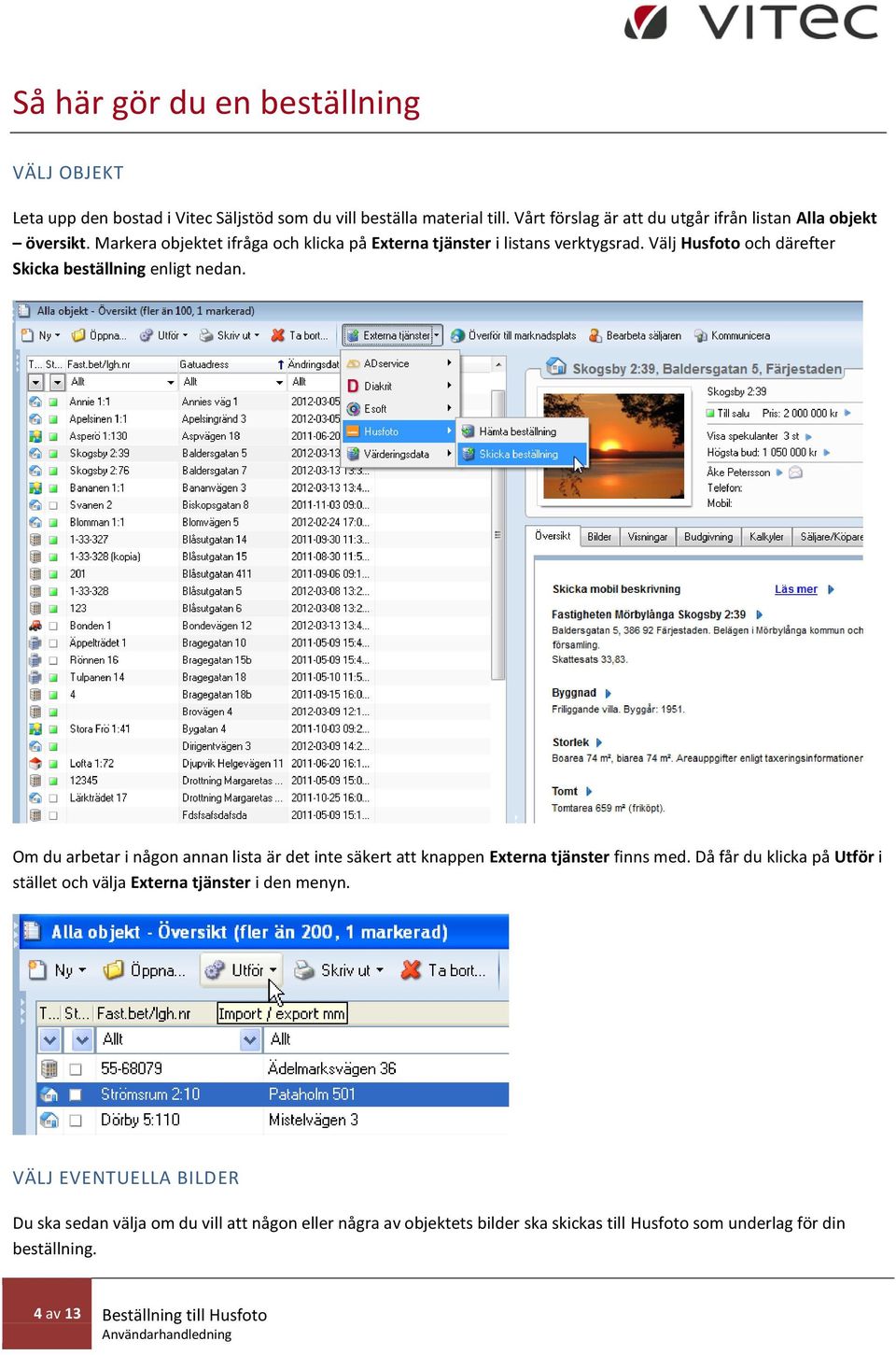Click the tractor icon on the Bonden 1 row
This screenshot has height=1355, width=896.
pos(35,626)
